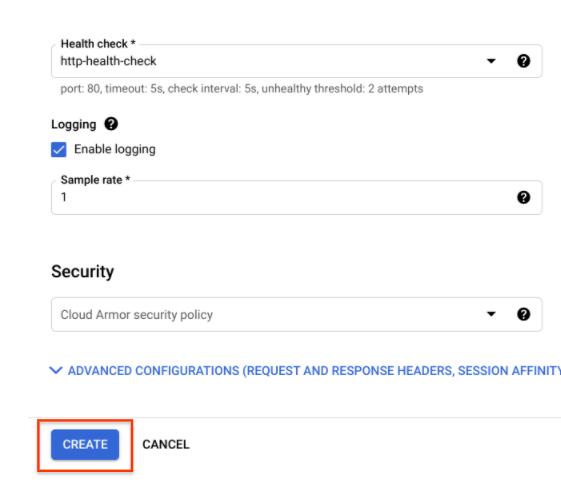This screenshot has width=561, height=482.
Task: Click into the Sample rate input field
Action: coord(297,198)
